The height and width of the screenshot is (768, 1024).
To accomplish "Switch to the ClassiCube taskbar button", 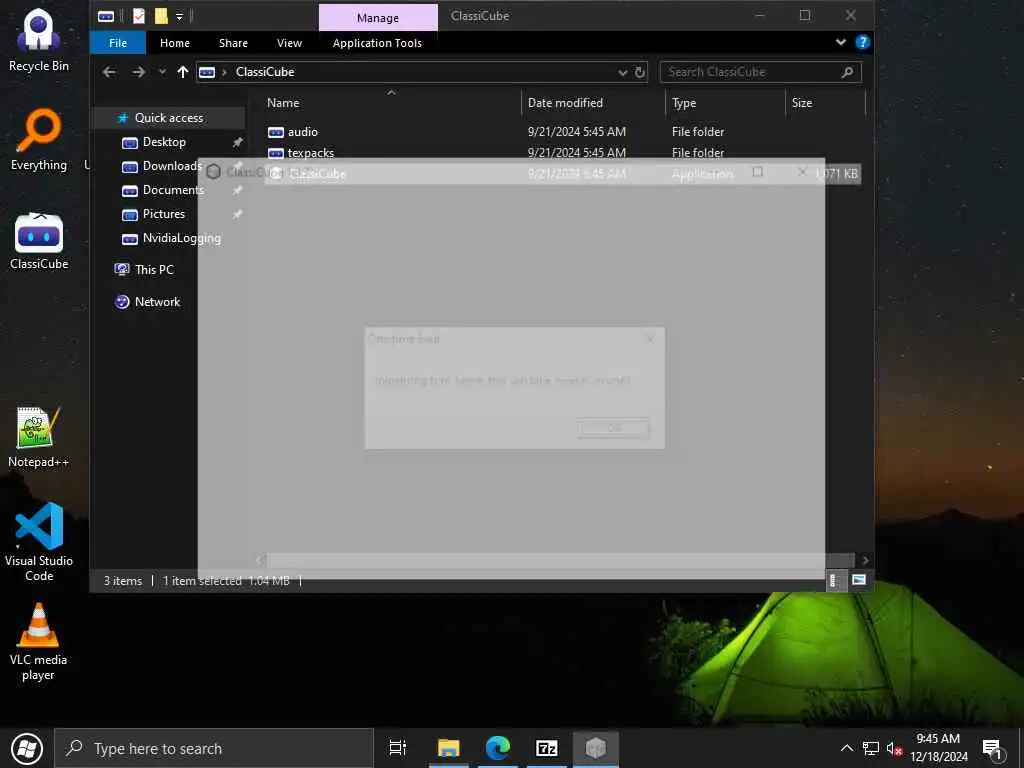I will (596, 748).
